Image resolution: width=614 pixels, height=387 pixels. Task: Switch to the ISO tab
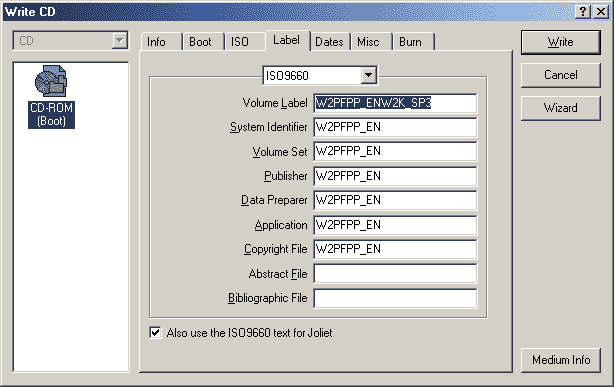245,42
